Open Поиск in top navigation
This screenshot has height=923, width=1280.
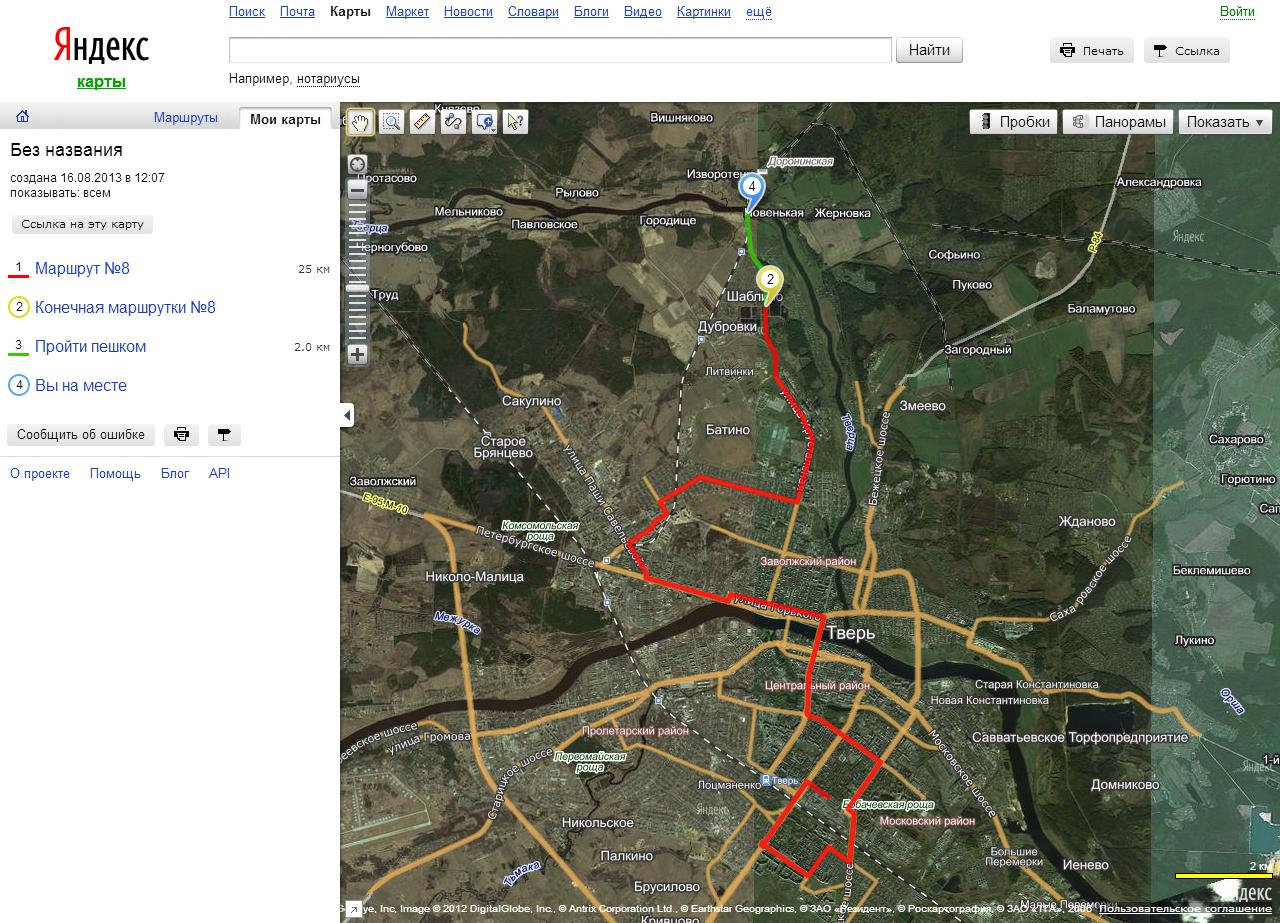point(247,12)
